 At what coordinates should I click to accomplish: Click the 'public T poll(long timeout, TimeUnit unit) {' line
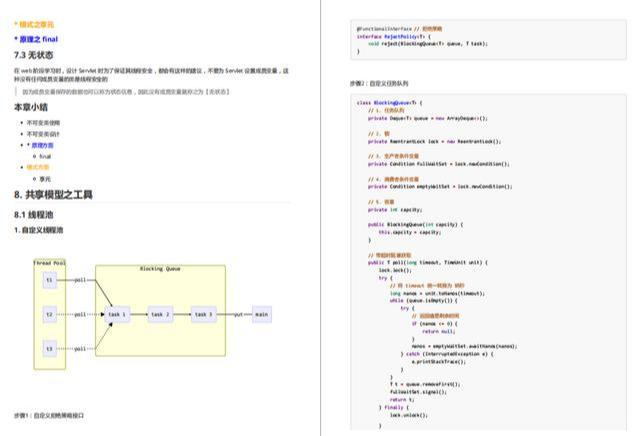tap(428, 262)
